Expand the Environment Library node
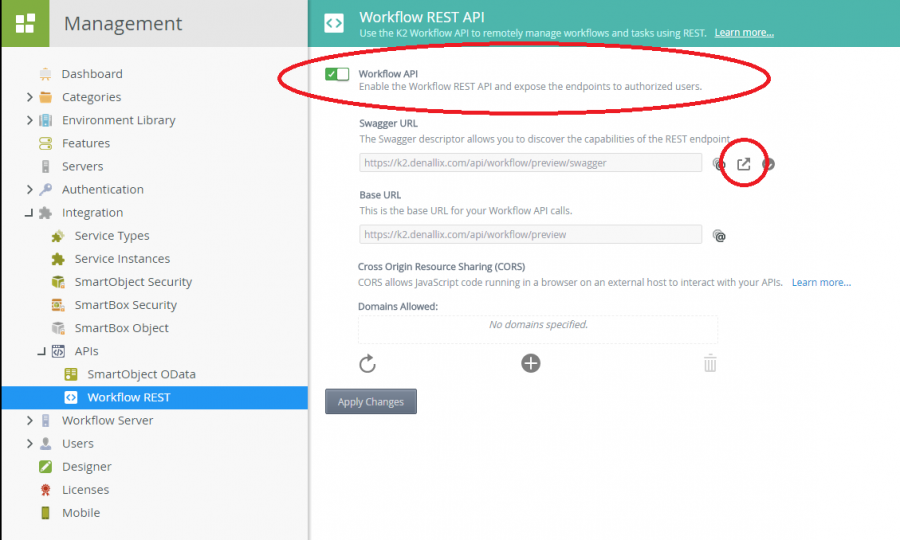Screen dimensions: 900x540 pos(29,120)
